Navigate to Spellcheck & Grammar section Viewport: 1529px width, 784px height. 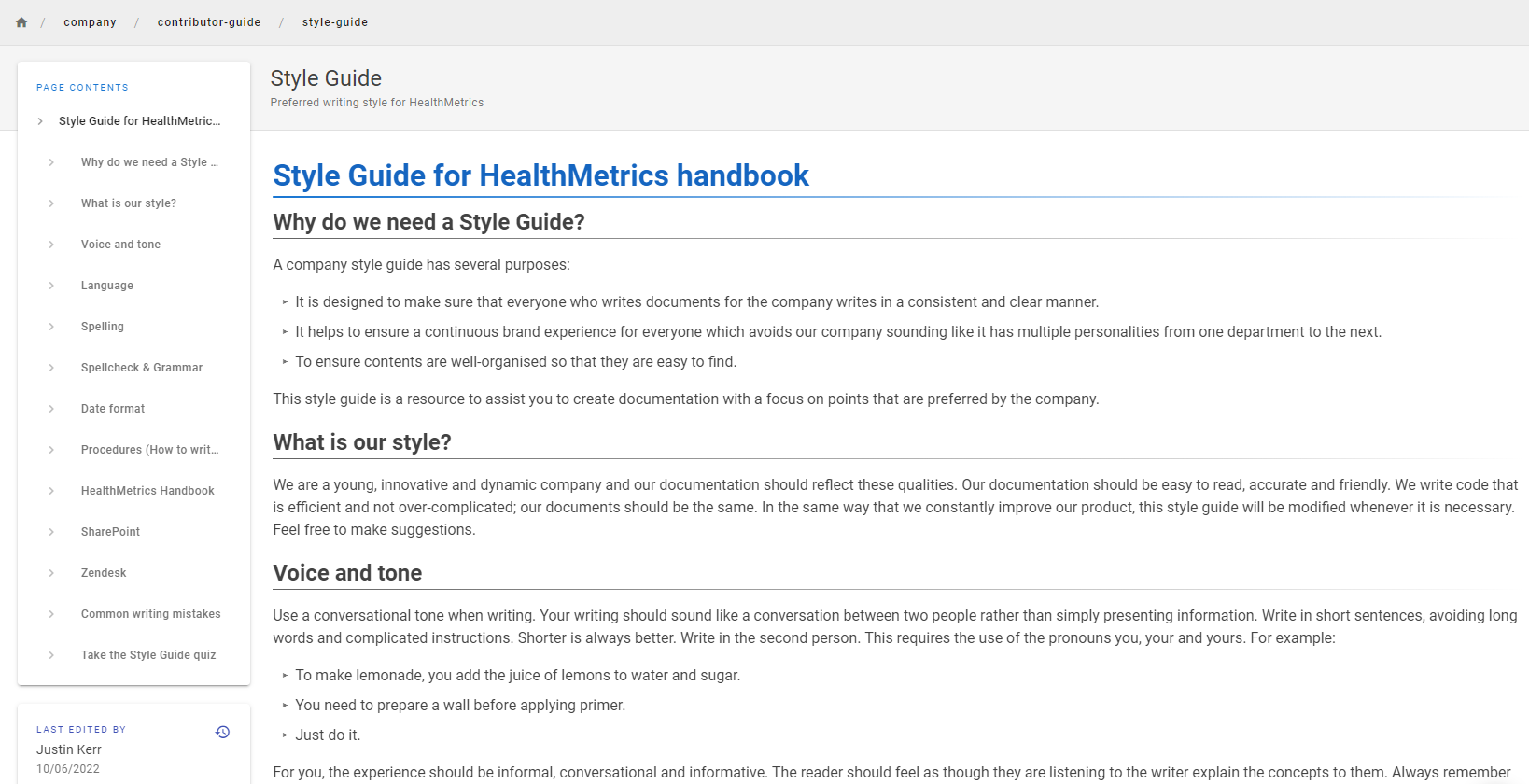142,368
